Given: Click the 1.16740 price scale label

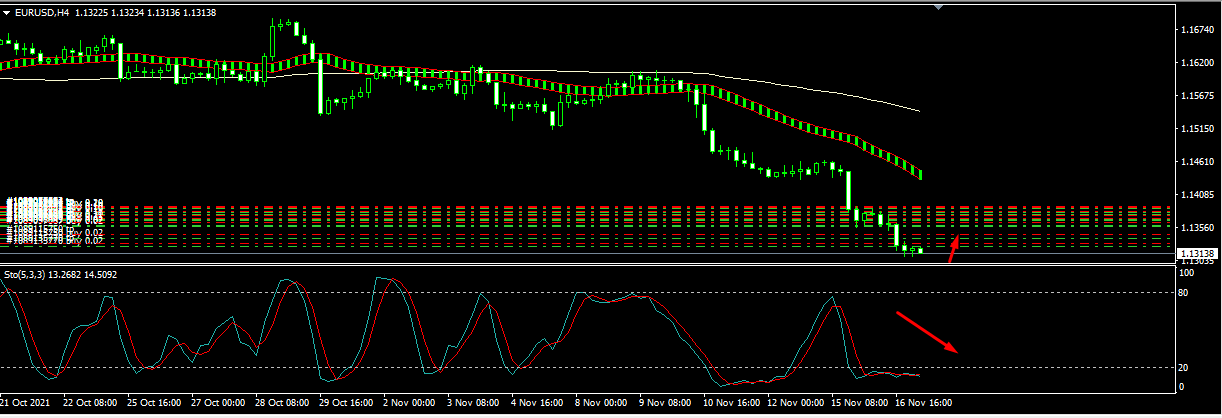Looking at the screenshot, I should [x=1197, y=31].
